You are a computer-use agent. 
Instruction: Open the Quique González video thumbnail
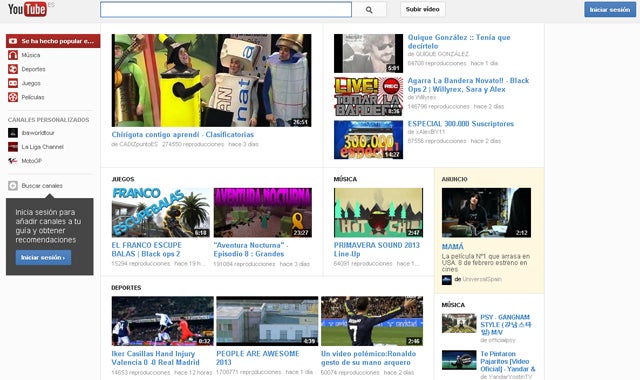[368, 53]
